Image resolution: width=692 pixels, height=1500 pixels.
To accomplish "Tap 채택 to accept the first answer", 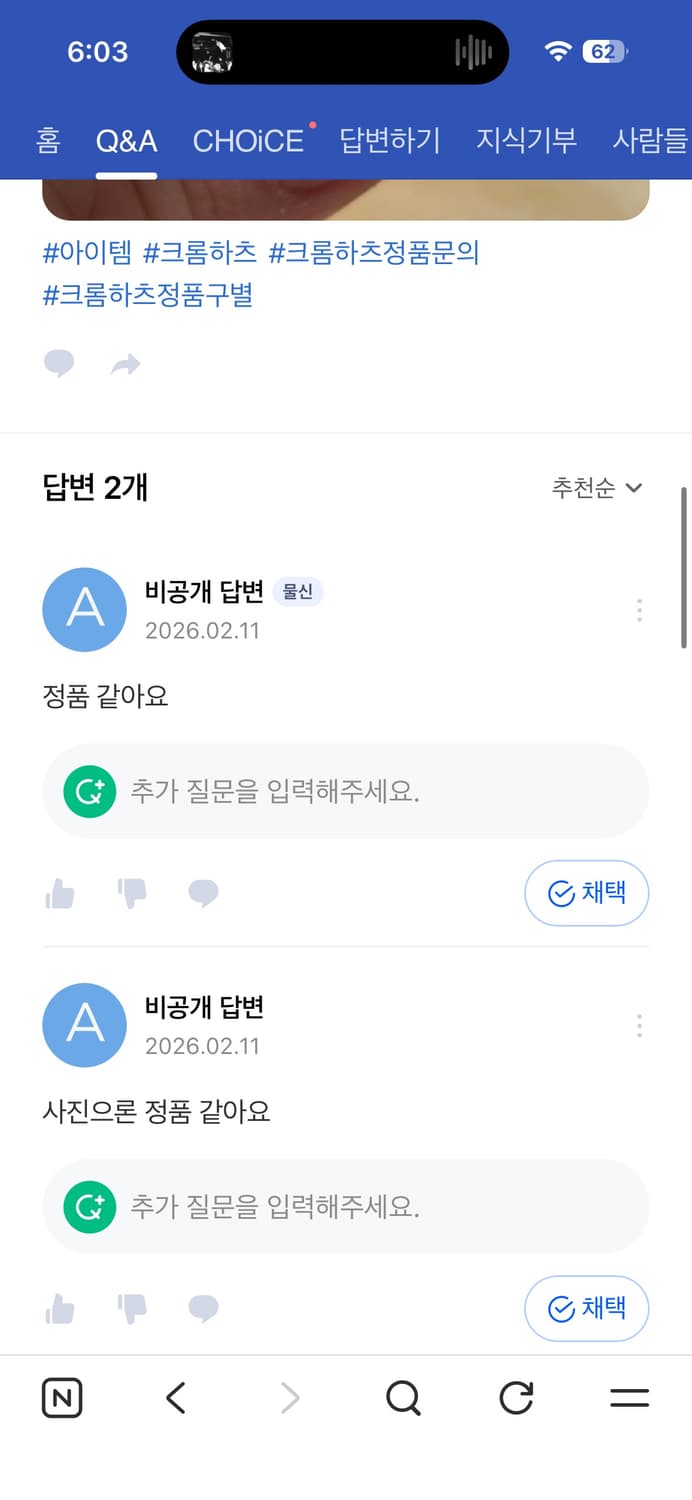I will [x=586, y=893].
